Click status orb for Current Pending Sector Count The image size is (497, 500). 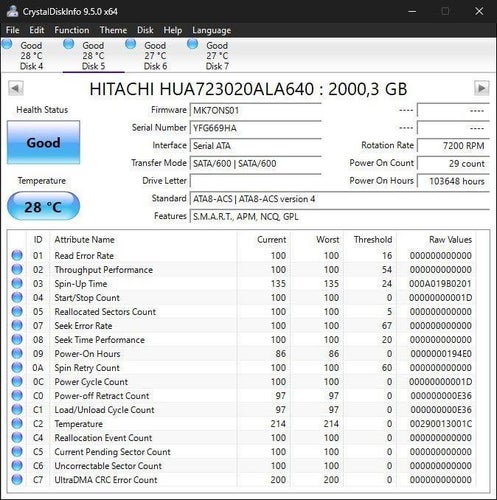point(17,451)
